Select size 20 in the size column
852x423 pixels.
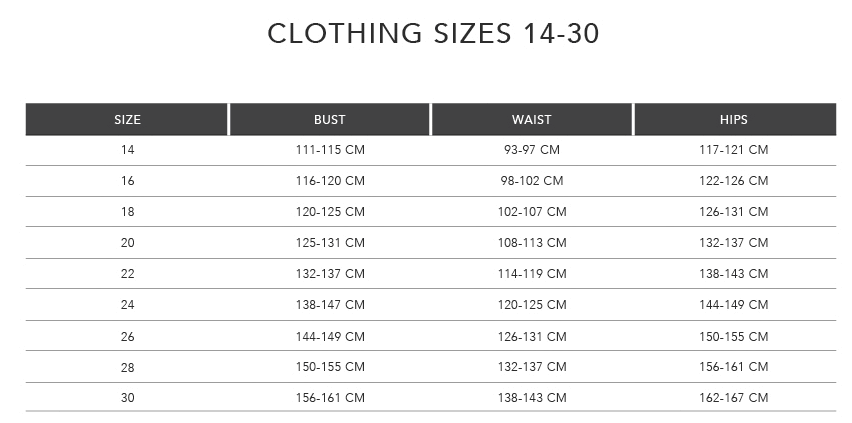(127, 243)
